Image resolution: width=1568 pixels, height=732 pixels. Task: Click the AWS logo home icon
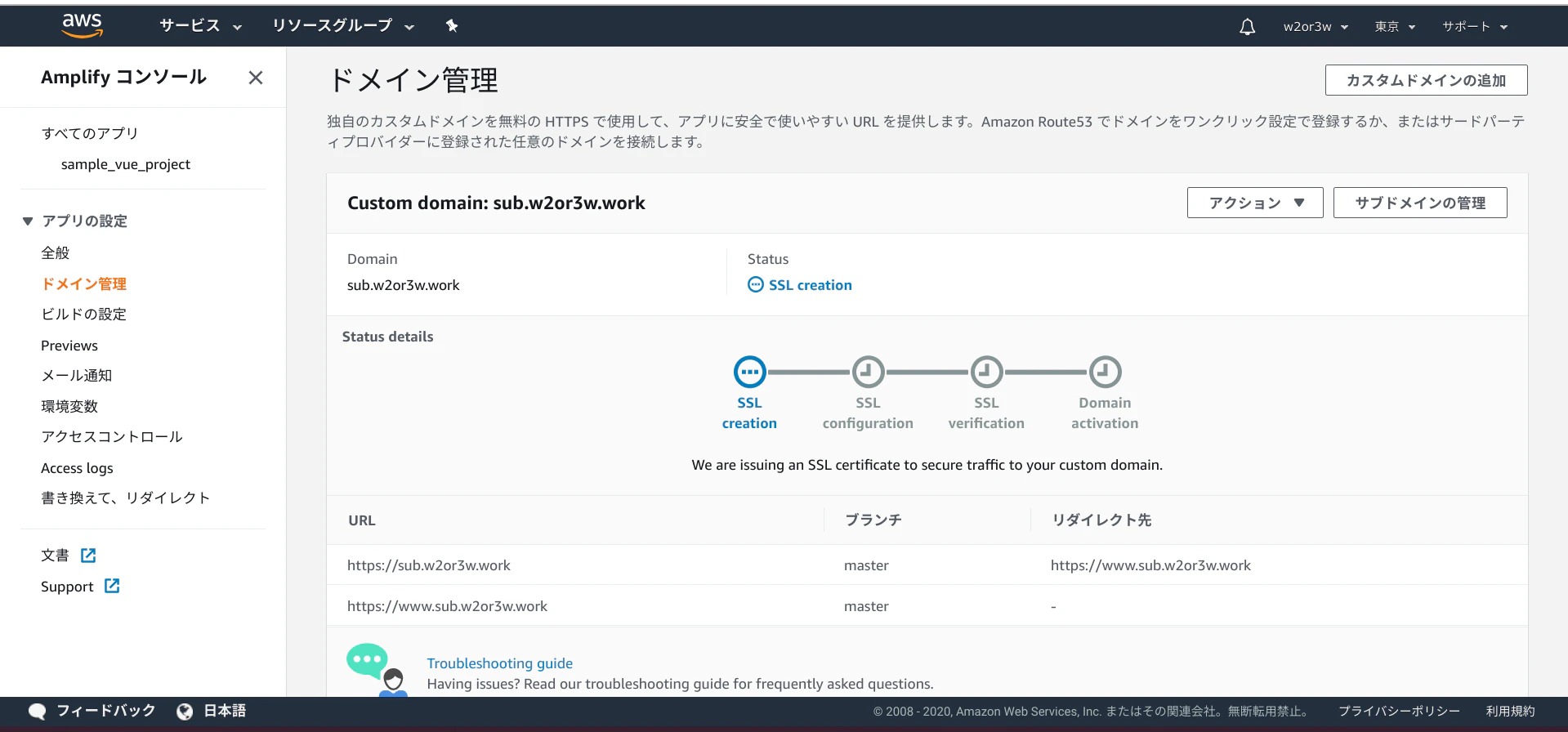tap(83, 25)
